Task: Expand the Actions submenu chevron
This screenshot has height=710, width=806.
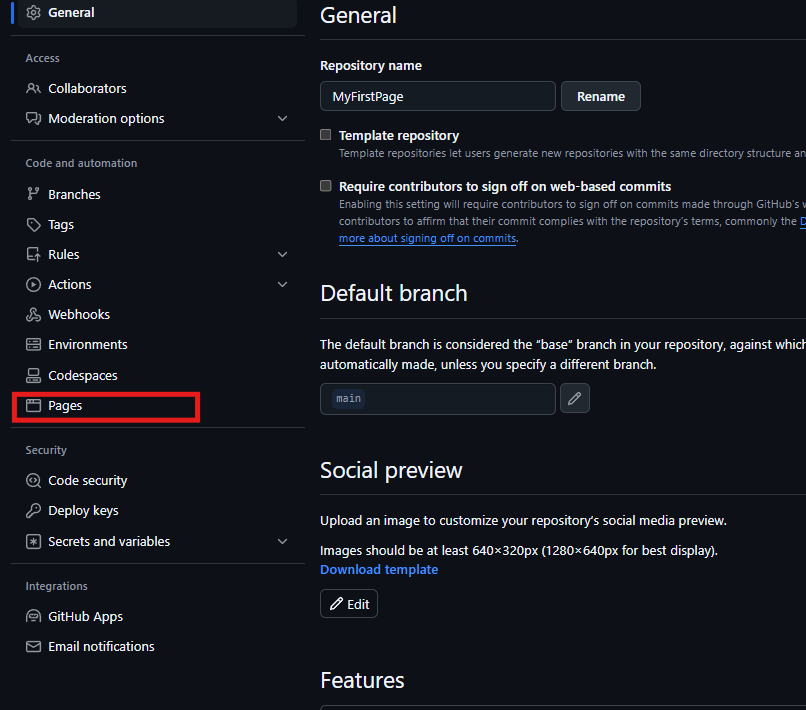Action: click(x=282, y=284)
